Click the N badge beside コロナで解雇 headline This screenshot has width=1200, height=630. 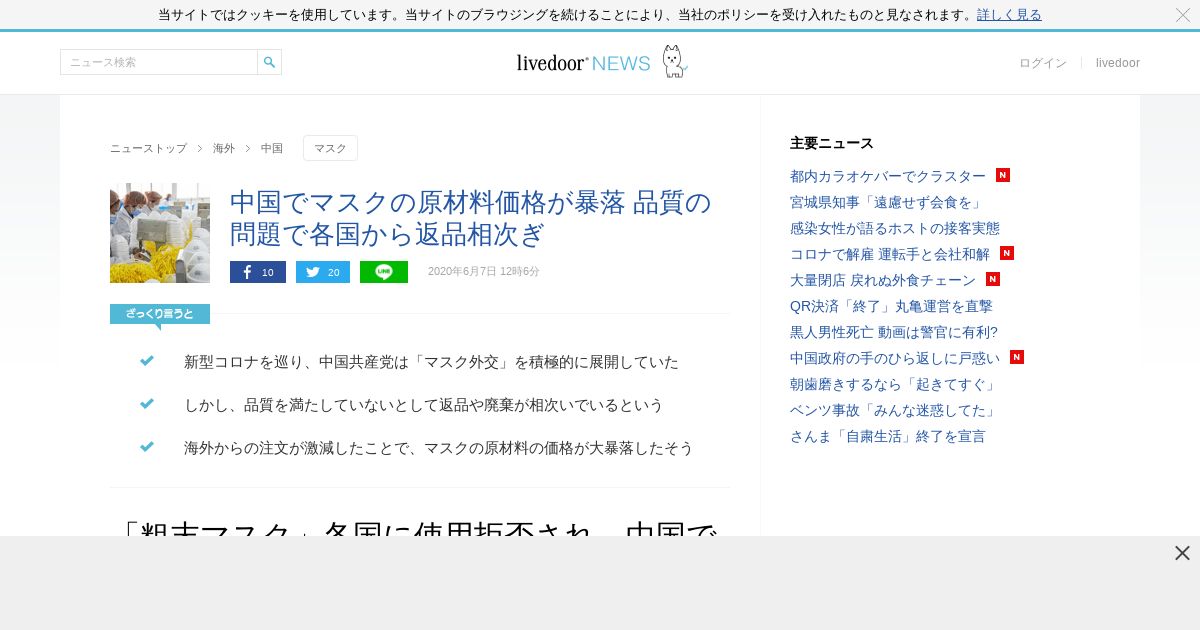(1007, 253)
